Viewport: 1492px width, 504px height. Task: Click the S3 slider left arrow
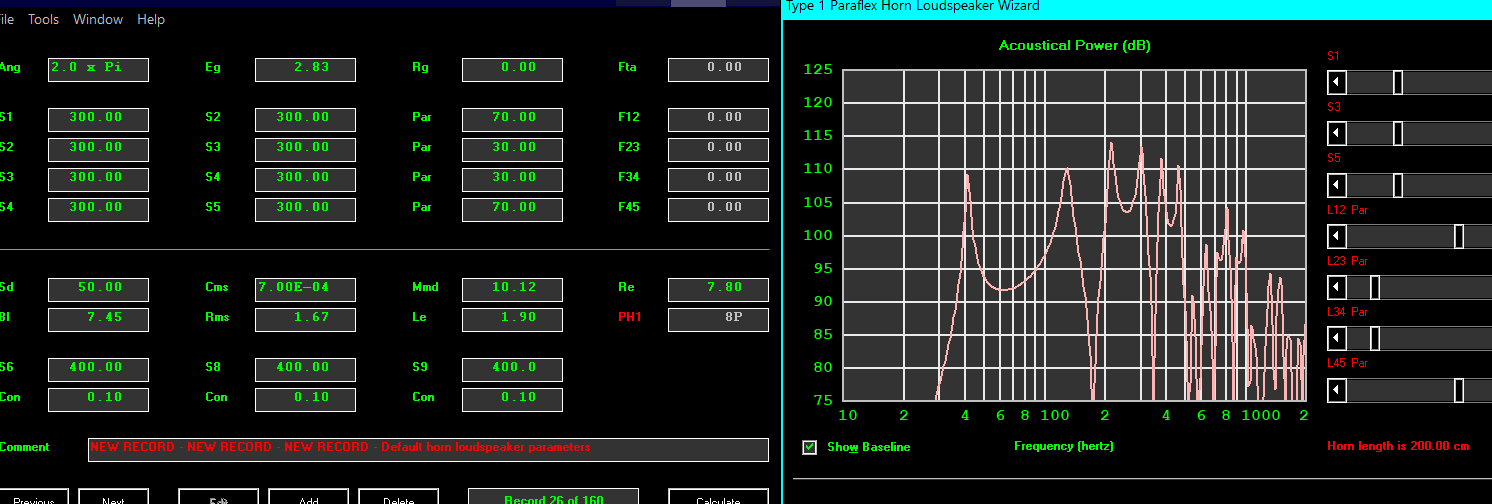coord(1337,133)
